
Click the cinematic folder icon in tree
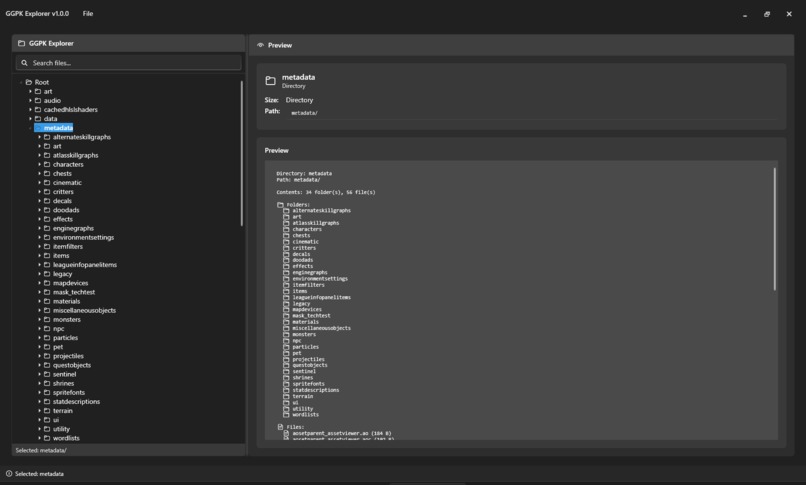(x=47, y=182)
